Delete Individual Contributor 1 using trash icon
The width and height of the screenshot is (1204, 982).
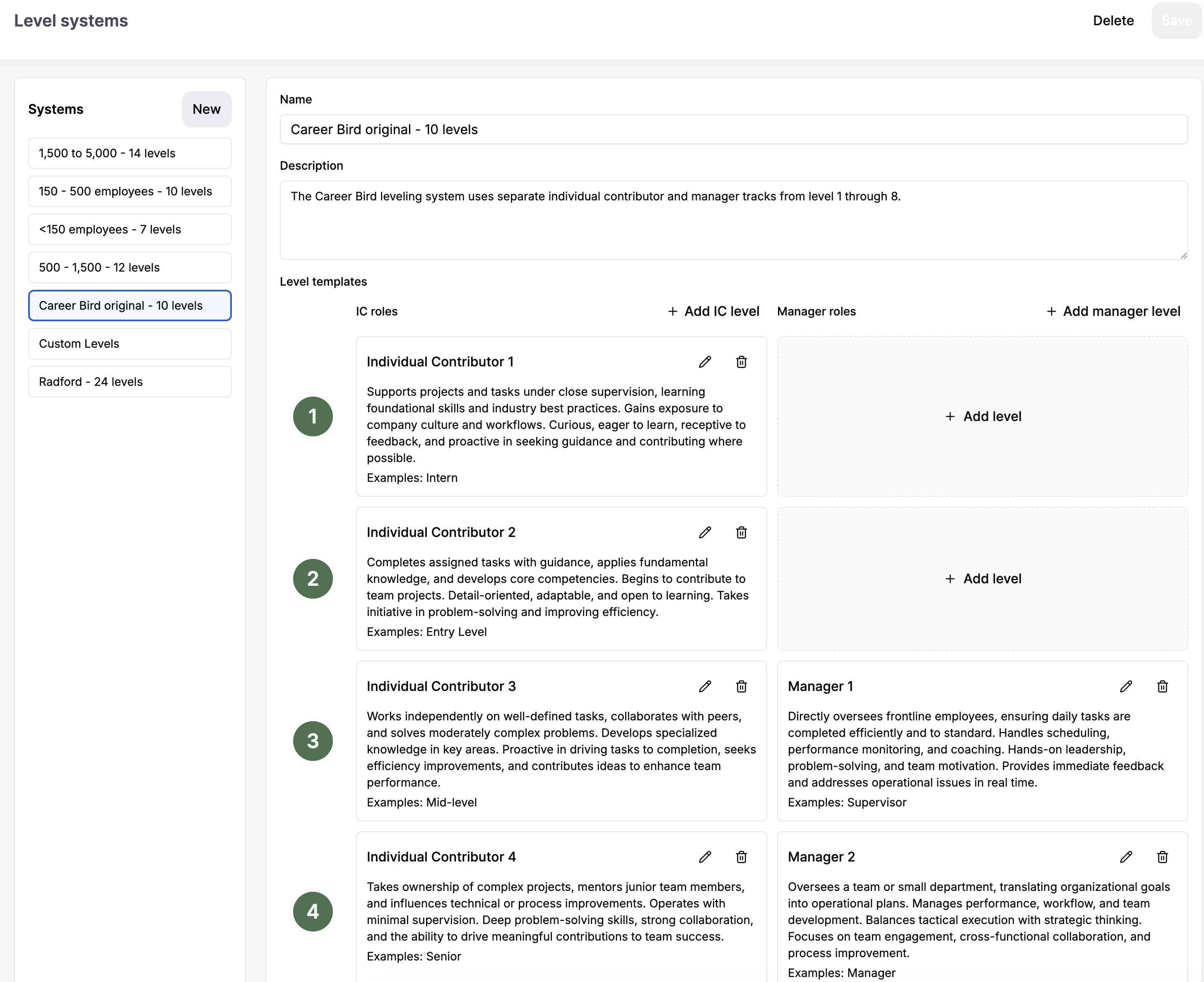pos(741,362)
